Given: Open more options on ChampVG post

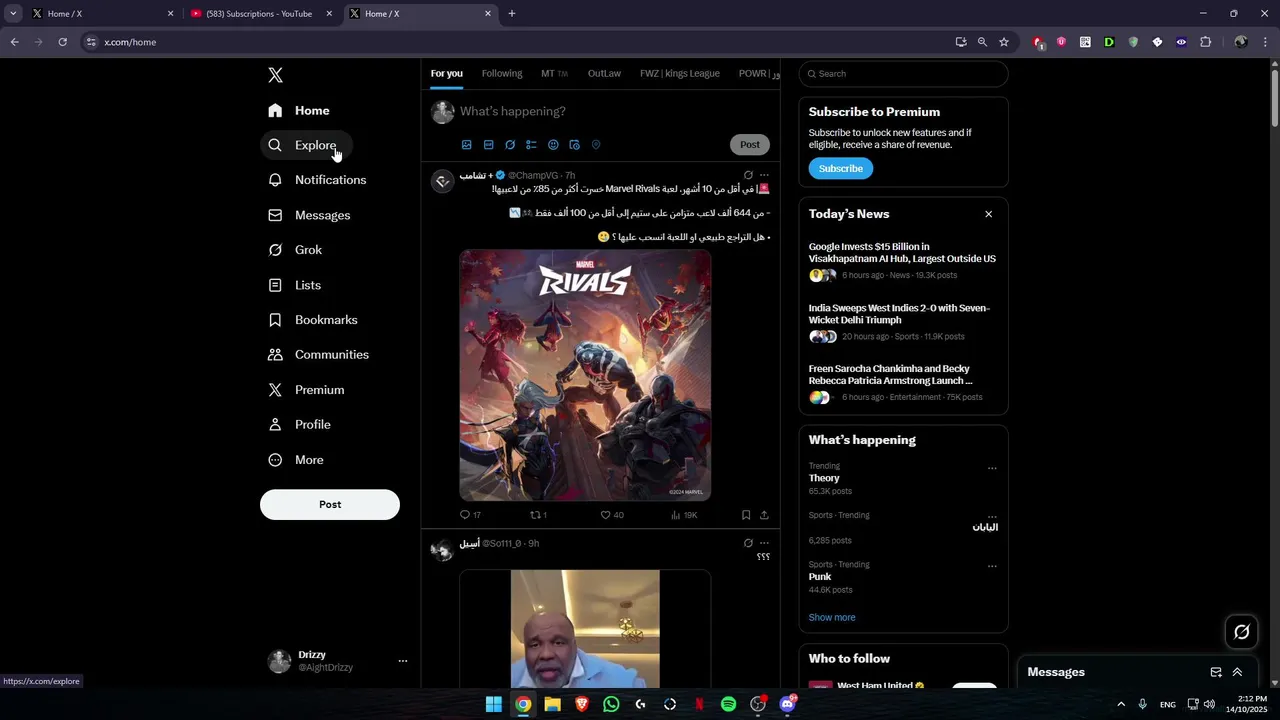Looking at the screenshot, I should [764, 175].
